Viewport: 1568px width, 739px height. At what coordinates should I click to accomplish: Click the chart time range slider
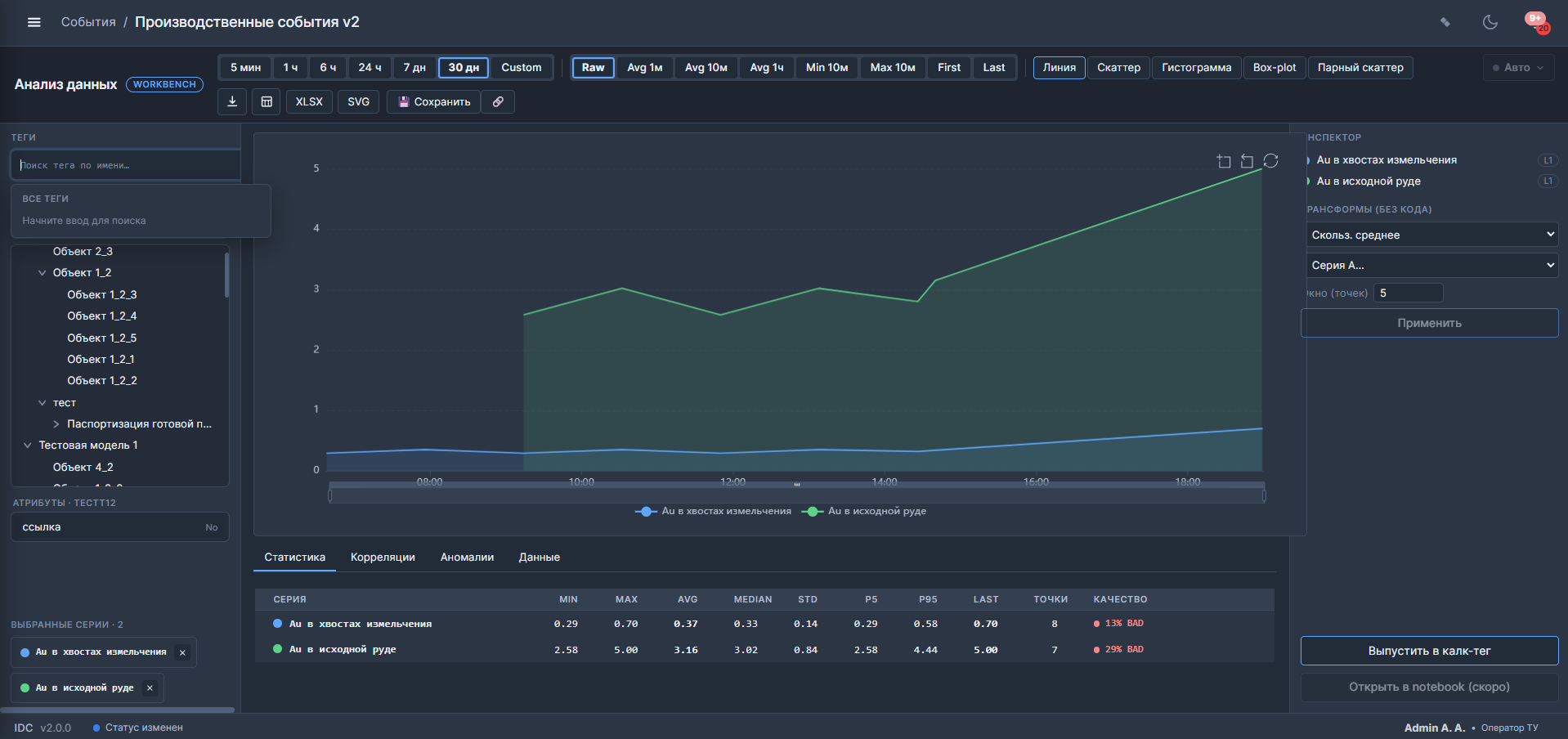(x=797, y=495)
